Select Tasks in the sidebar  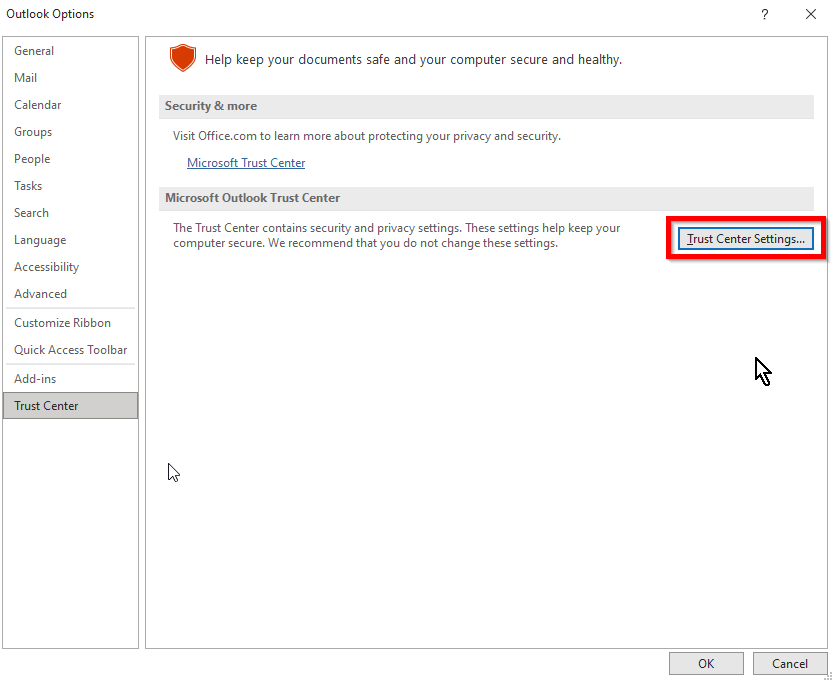coord(28,186)
